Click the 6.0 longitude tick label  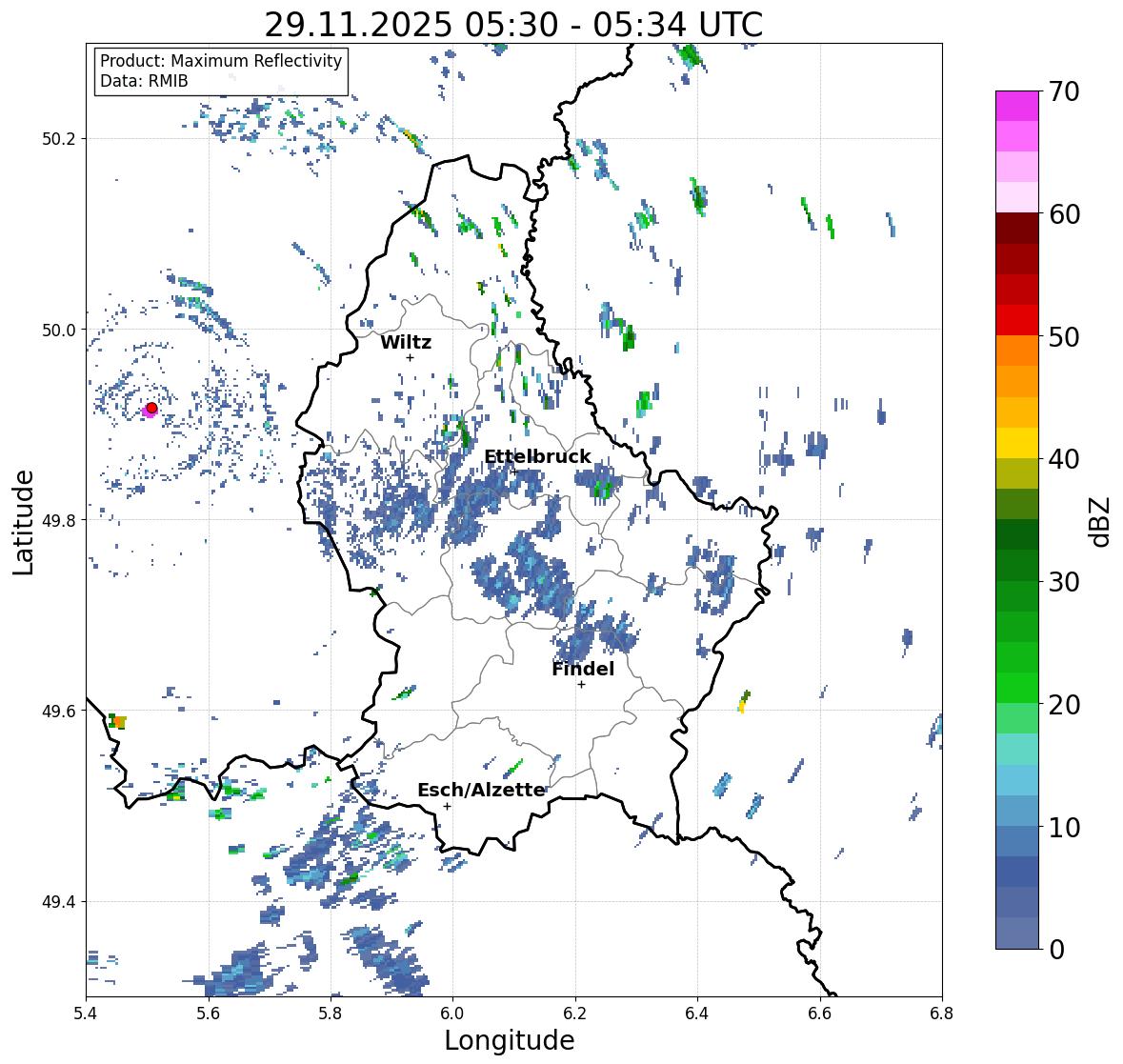tap(452, 1014)
